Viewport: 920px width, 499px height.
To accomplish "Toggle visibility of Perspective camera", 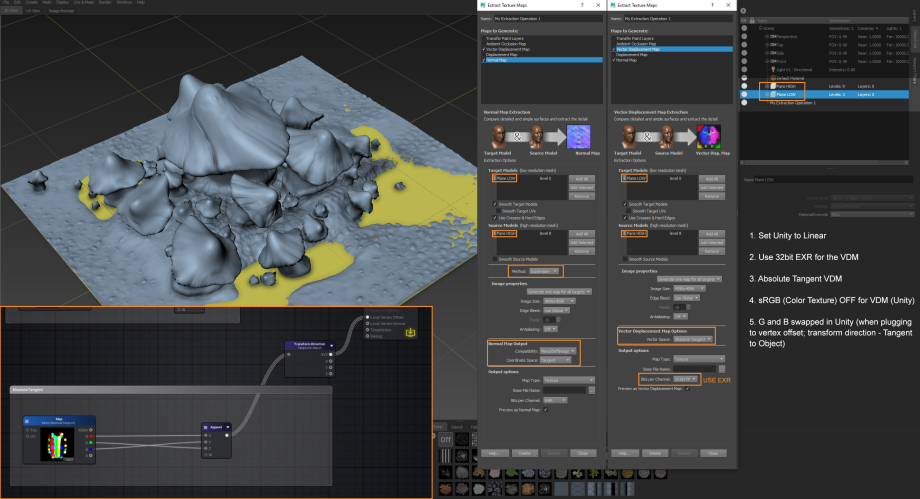I will tap(744, 36).
